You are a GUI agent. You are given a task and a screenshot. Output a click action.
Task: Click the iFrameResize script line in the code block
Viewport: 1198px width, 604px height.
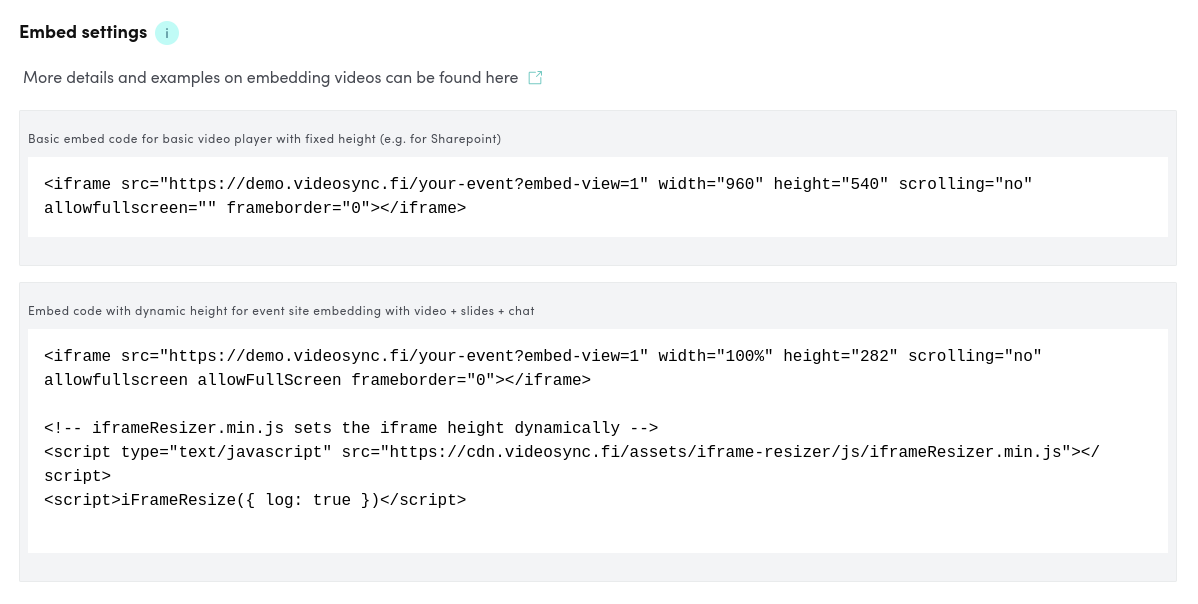[x=255, y=500]
